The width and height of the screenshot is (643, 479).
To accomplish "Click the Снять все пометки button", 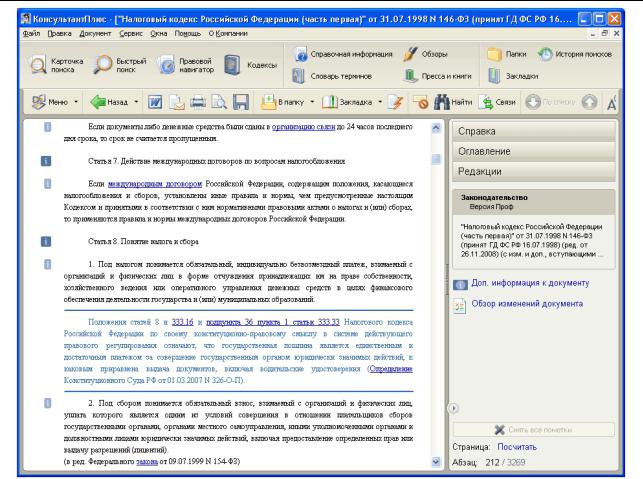I will [x=534, y=430].
